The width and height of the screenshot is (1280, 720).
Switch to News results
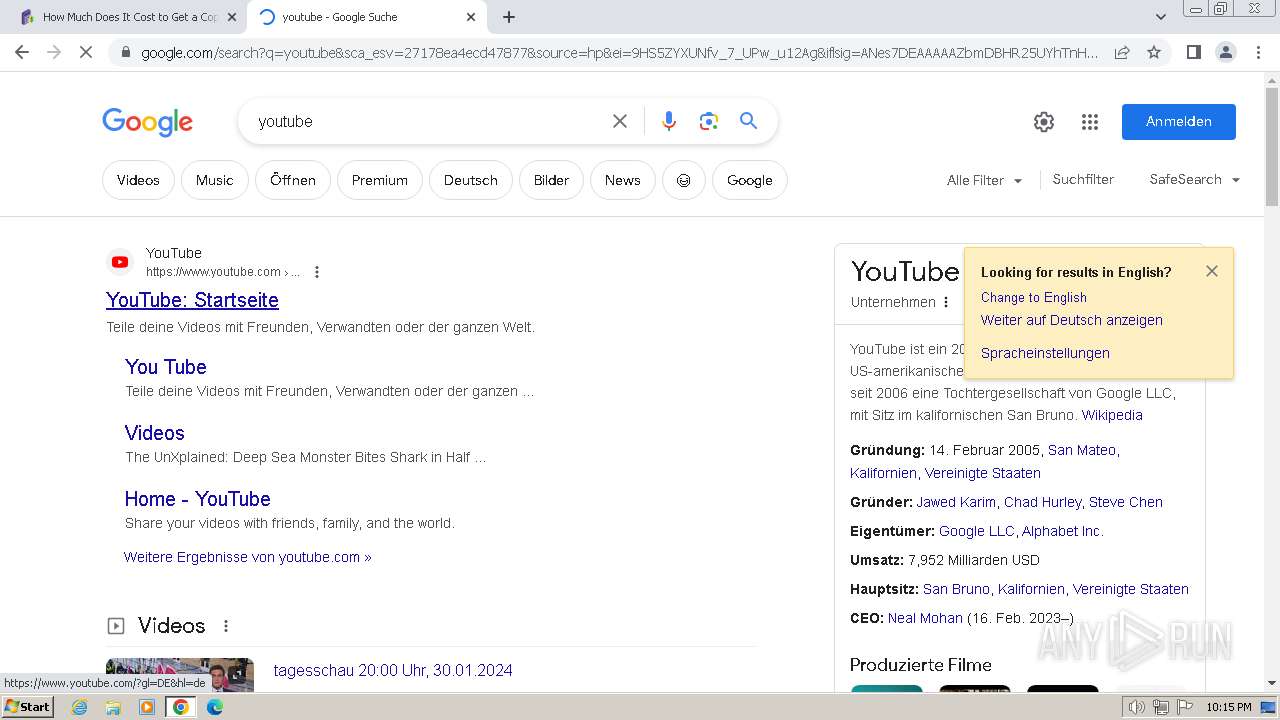622,180
